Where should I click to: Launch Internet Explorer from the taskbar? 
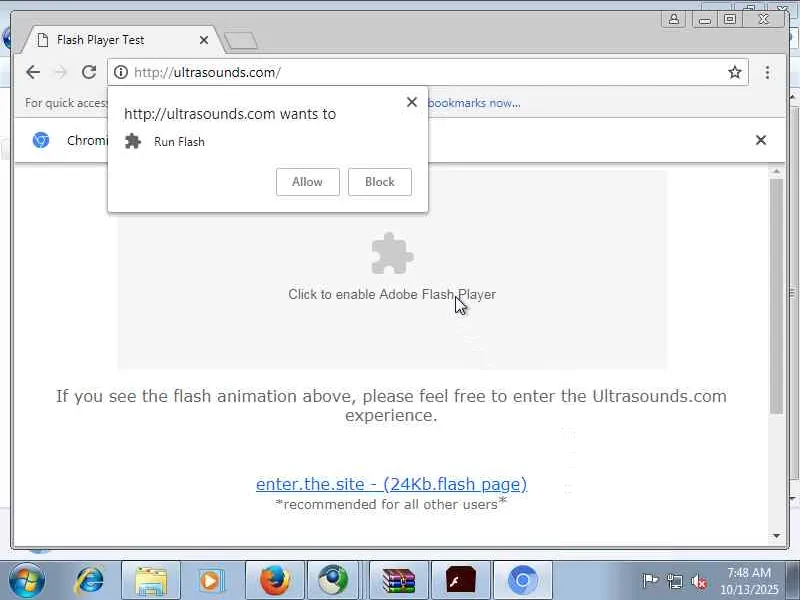89,580
